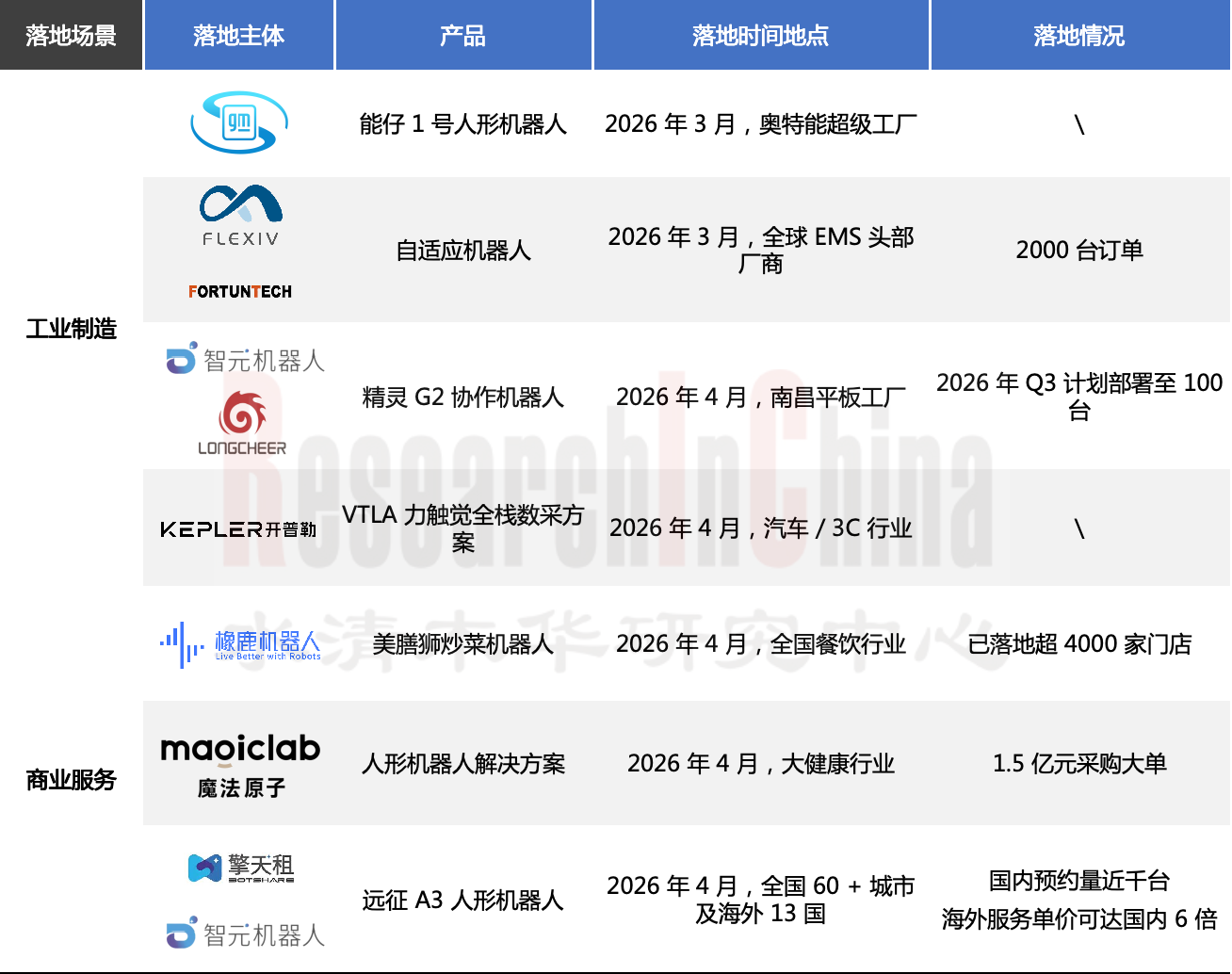Viewport: 1232px width, 974px height.
Task: Click the FORTUNTECH logo
Action: click(x=240, y=292)
